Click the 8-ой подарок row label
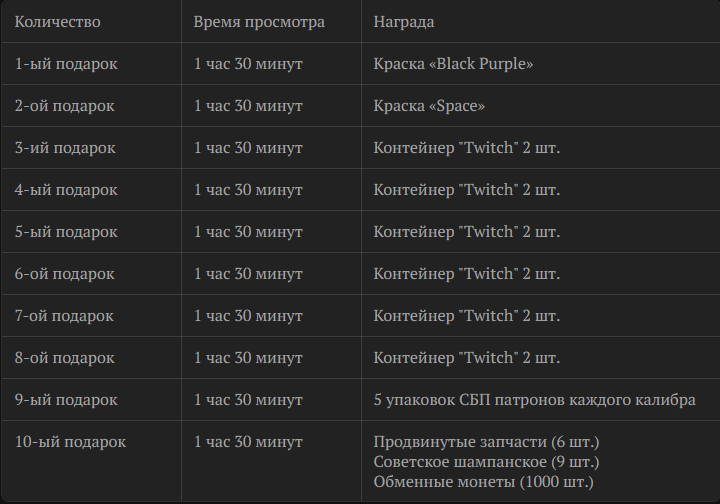Image resolution: width=720 pixels, height=504 pixels. (x=65, y=358)
